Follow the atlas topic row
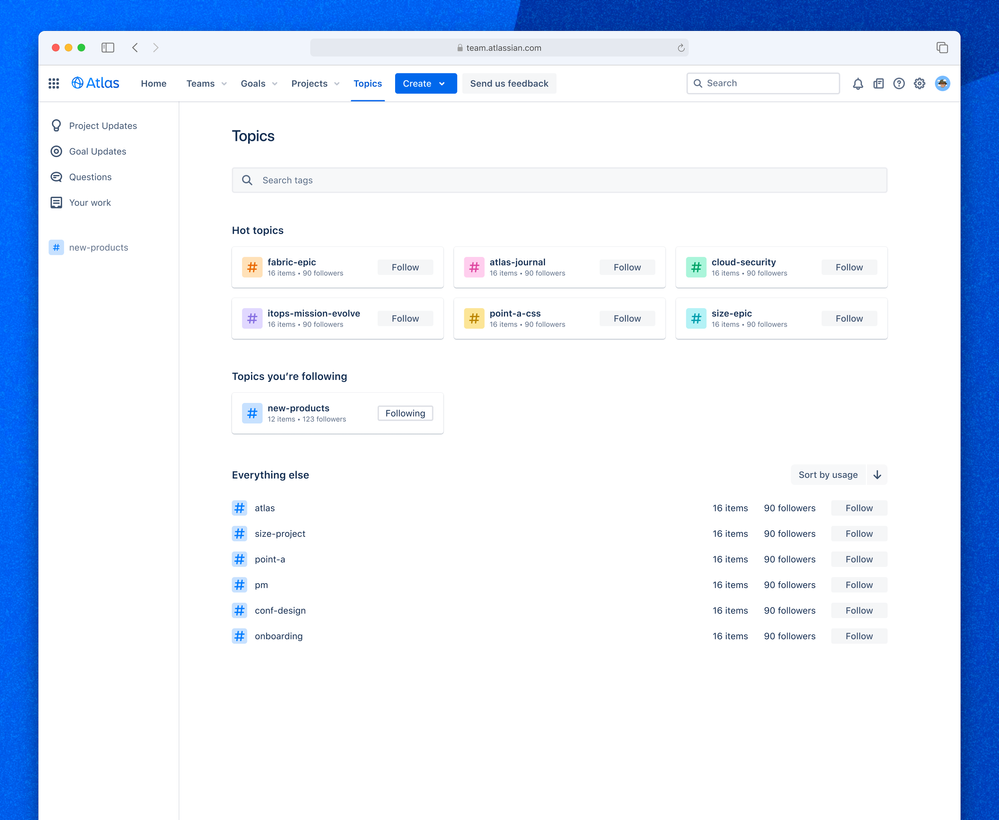This screenshot has height=820, width=999. (859, 508)
